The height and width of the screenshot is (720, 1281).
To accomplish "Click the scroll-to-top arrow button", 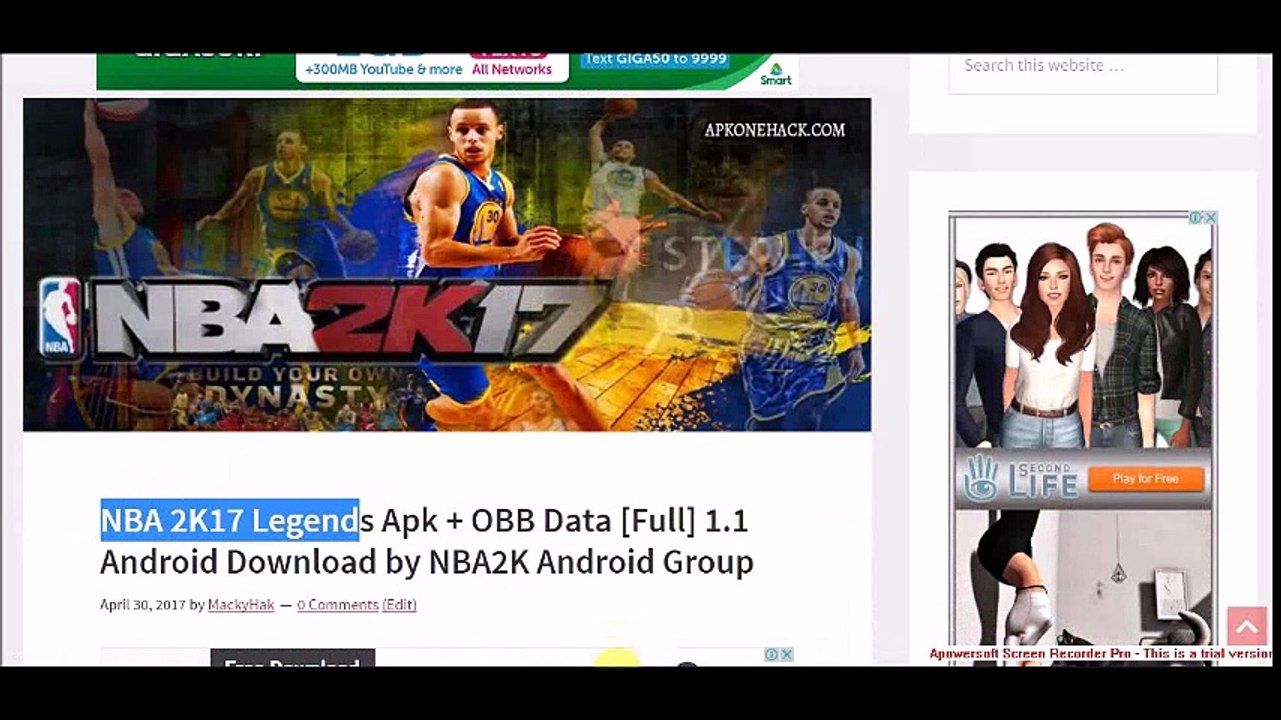I will (x=1246, y=627).
